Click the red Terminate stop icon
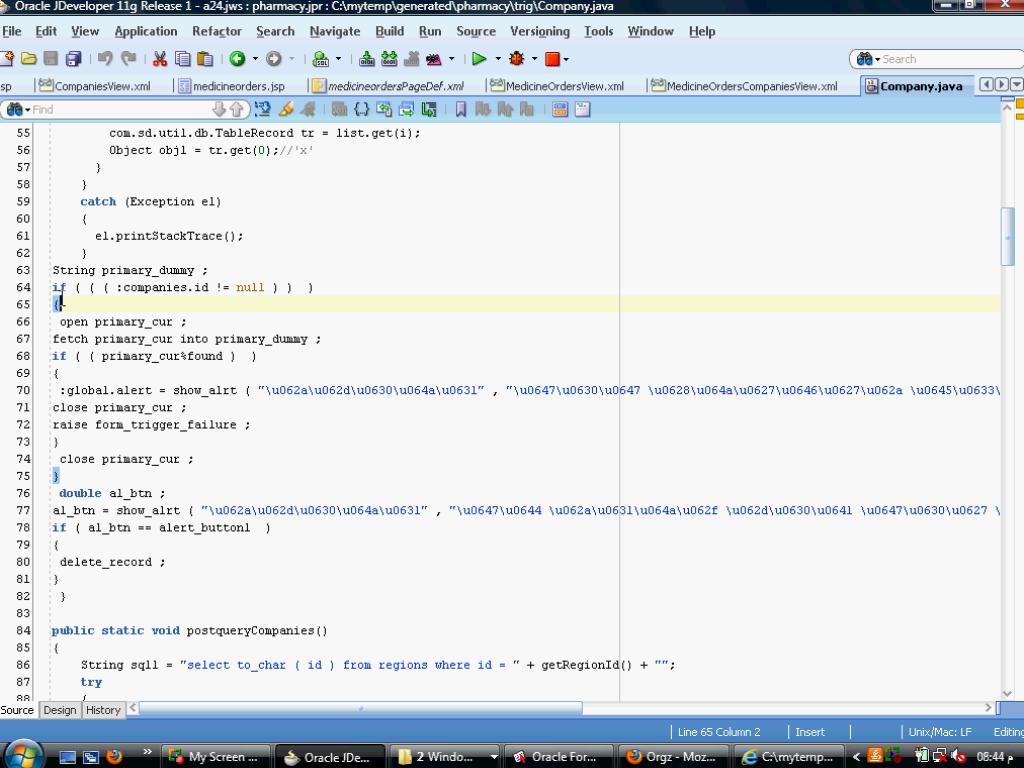 pyautogui.click(x=552, y=59)
